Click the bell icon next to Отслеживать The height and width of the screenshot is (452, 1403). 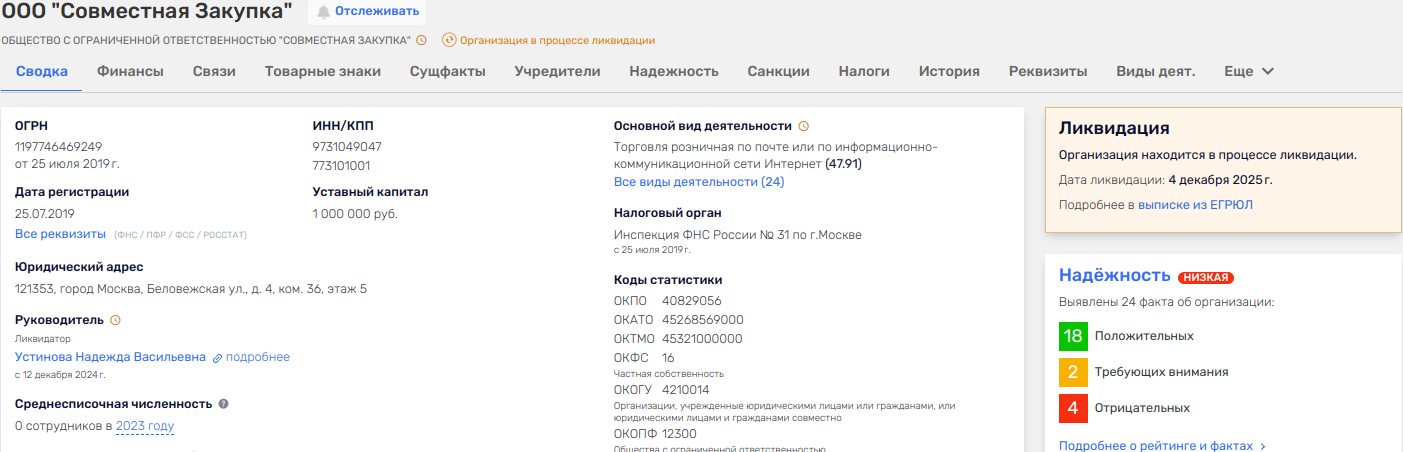[323, 12]
